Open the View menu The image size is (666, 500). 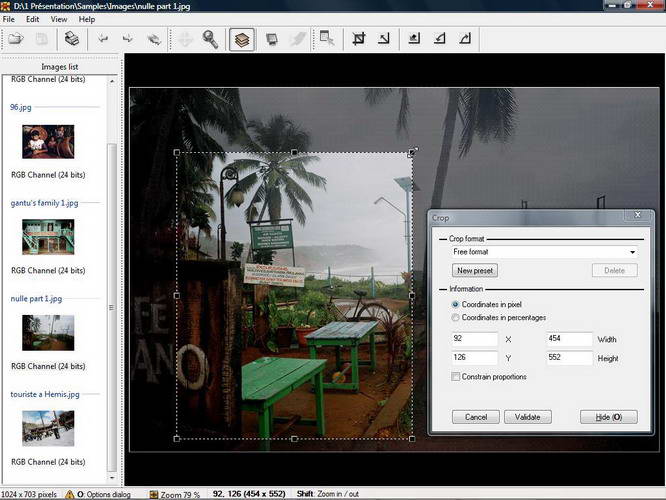(x=59, y=19)
